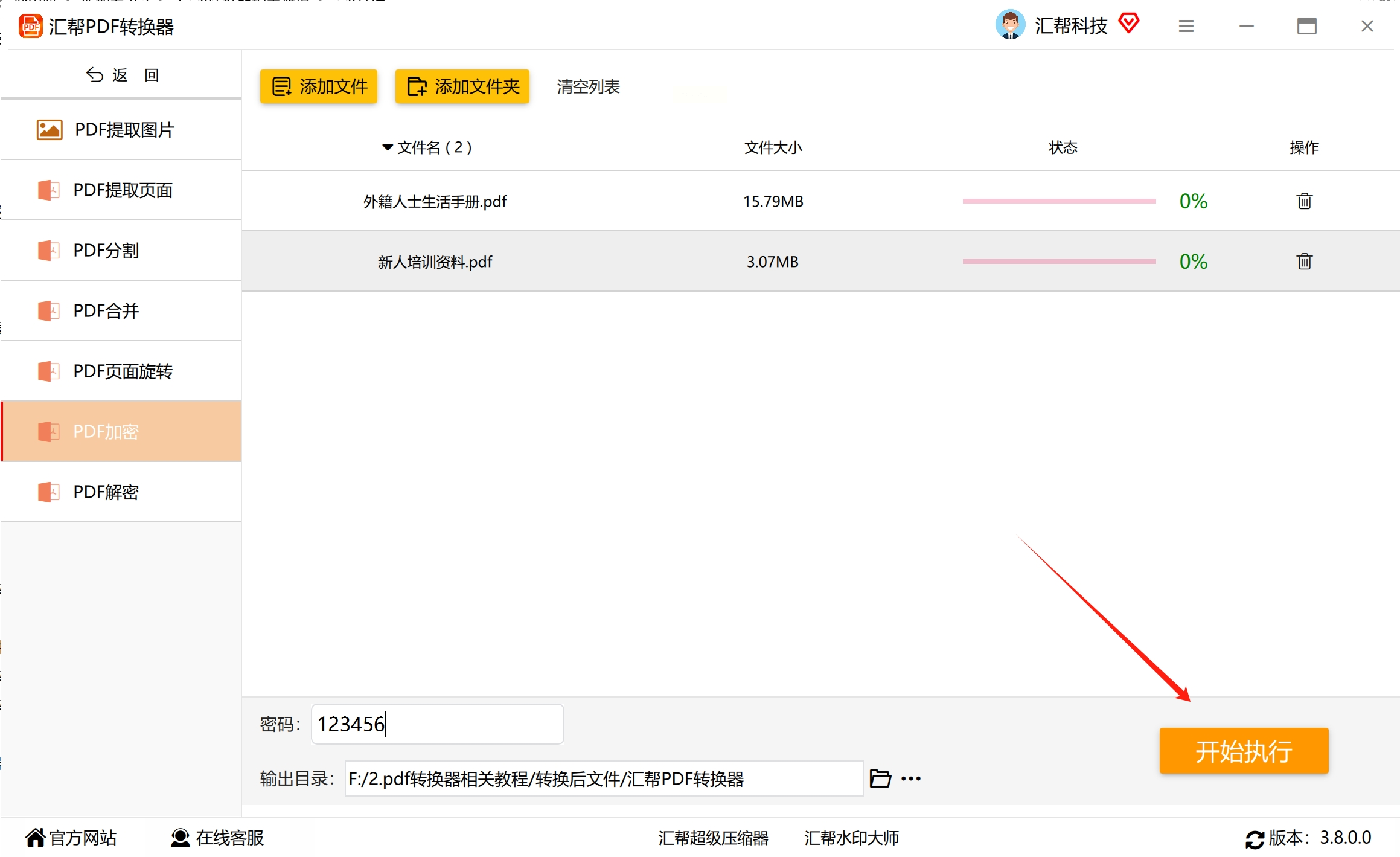Click 添加文件夹 button
The height and width of the screenshot is (857, 1400).
(x=462, y=86)
